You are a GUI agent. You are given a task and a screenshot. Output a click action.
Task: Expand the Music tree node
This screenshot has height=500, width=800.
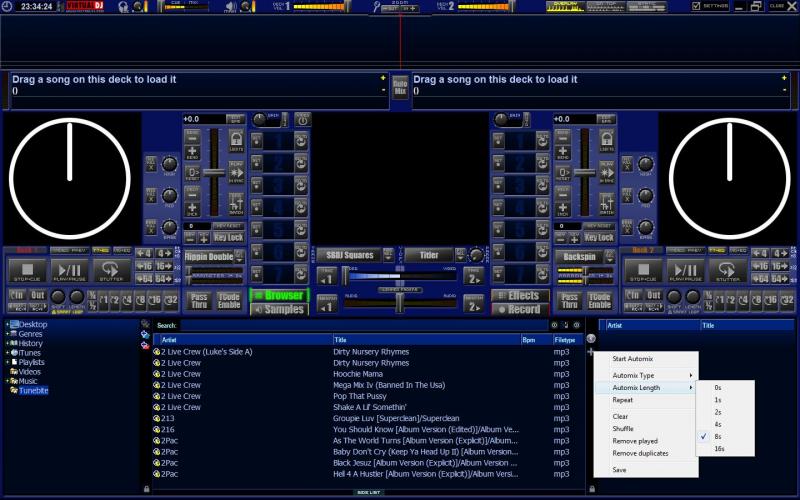(x=7, y=381)
